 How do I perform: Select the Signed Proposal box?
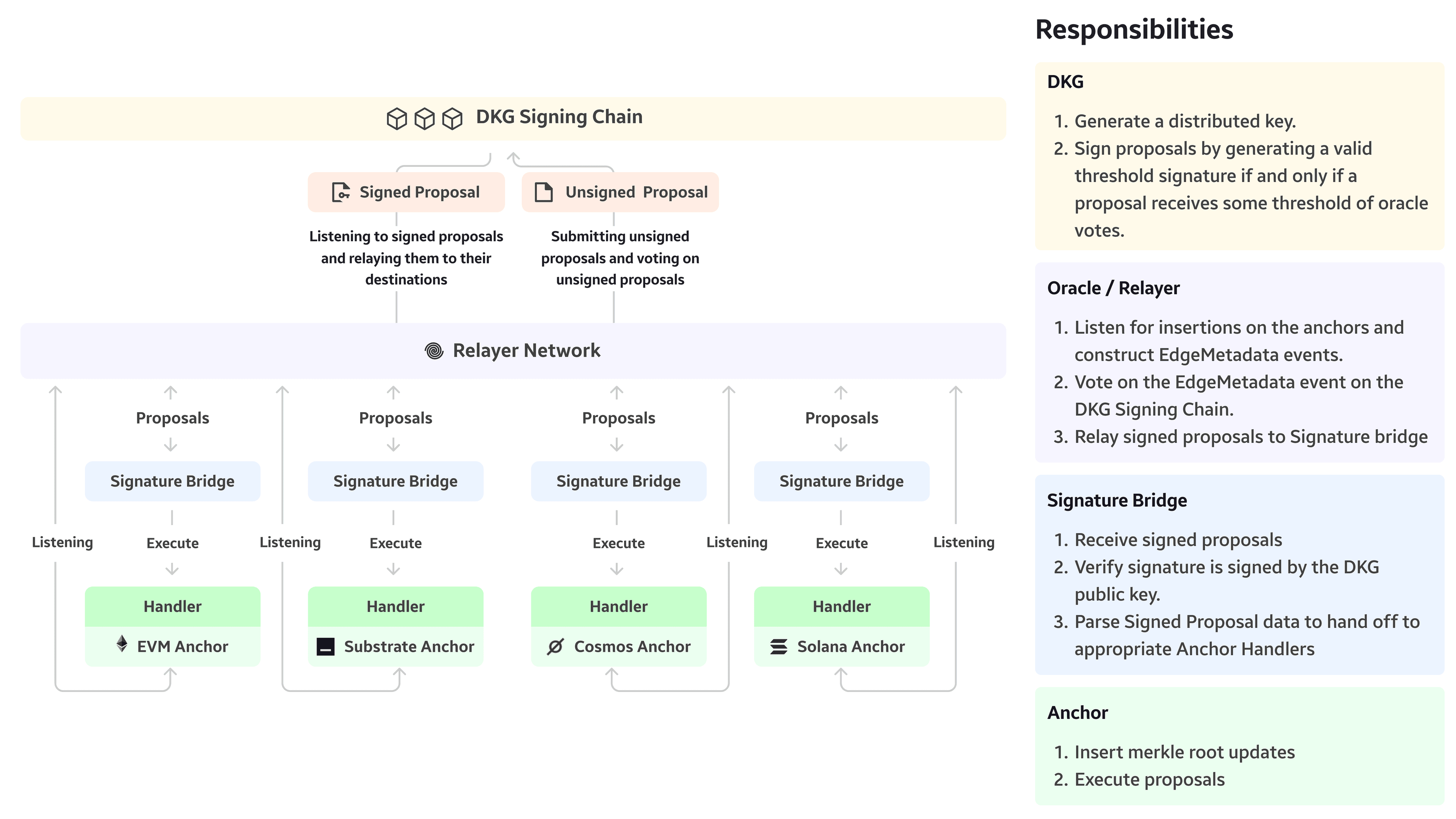click(x=406, y=192)
